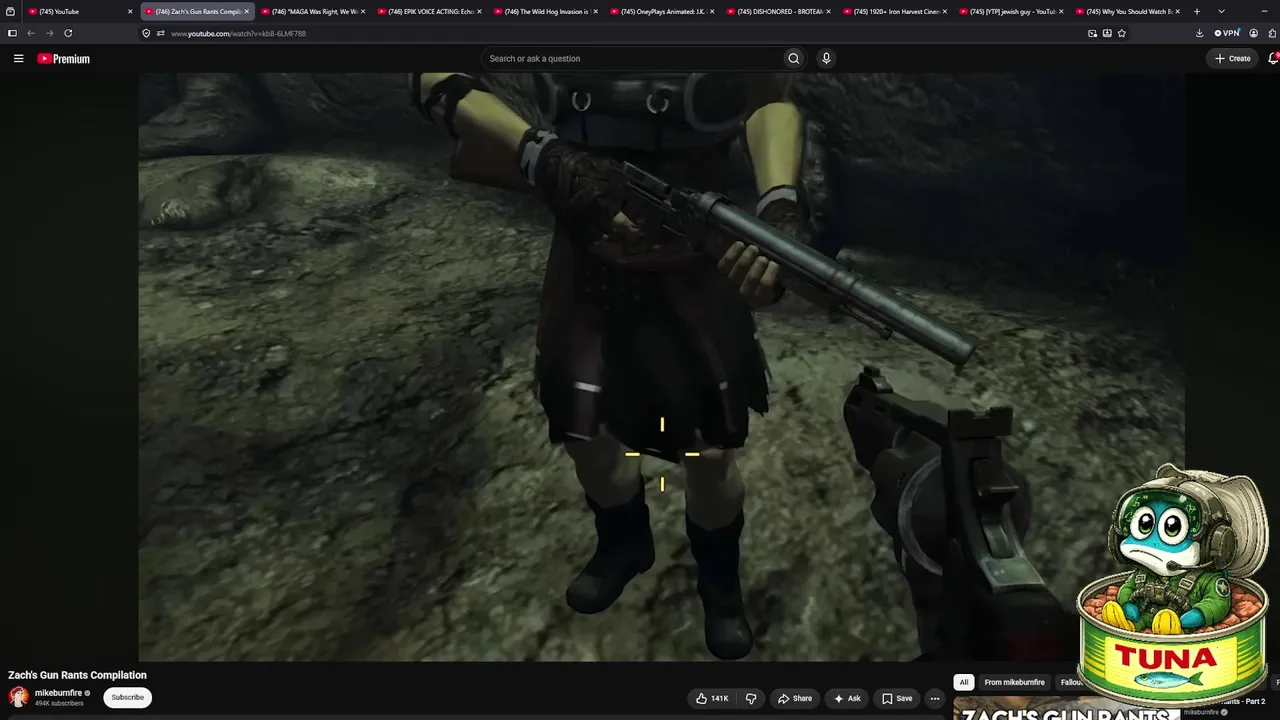Click the search magnifier button
This screenshot has width=1280, height=720.
[794, 58]
